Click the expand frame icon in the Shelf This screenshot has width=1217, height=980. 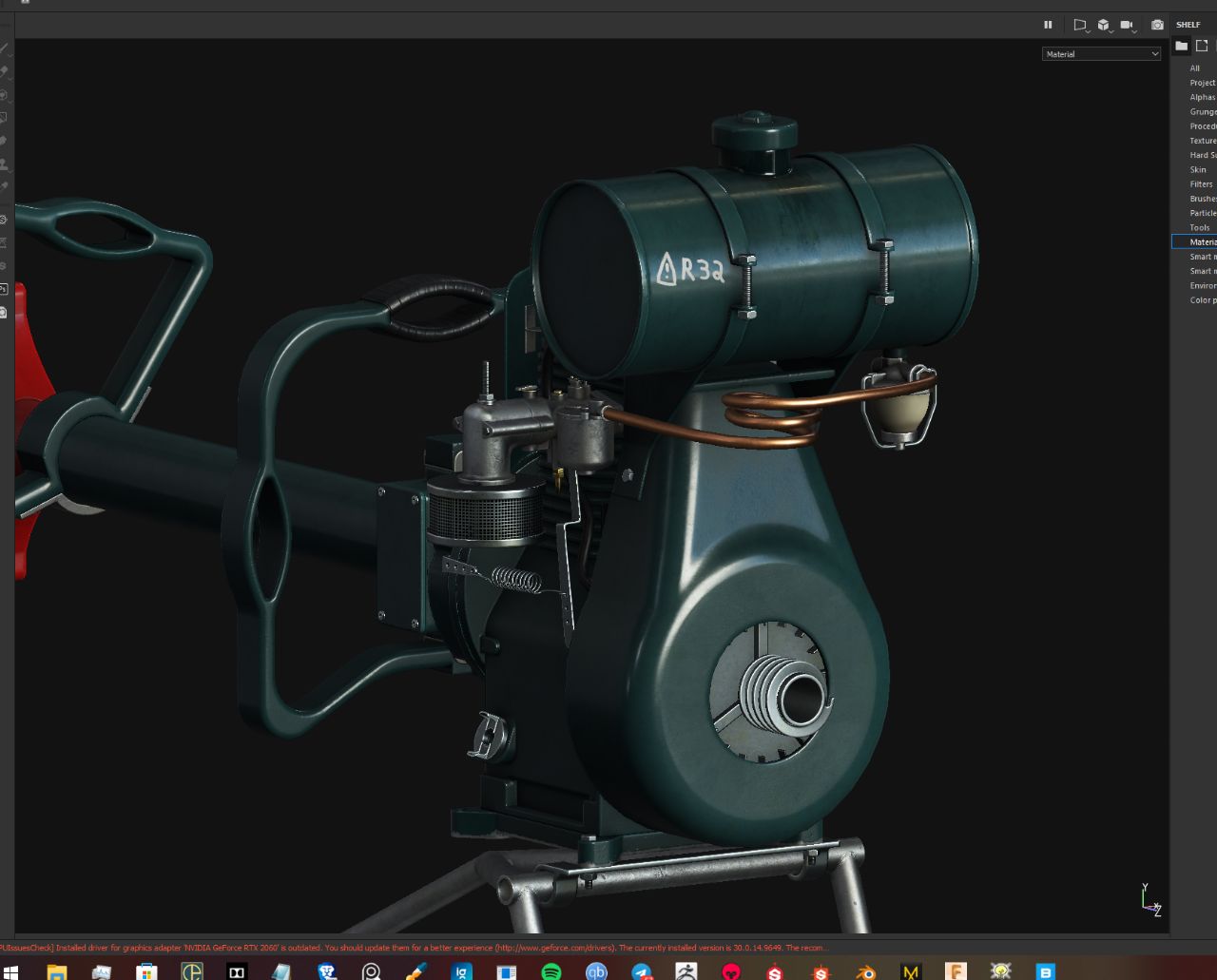point(1202,46)
